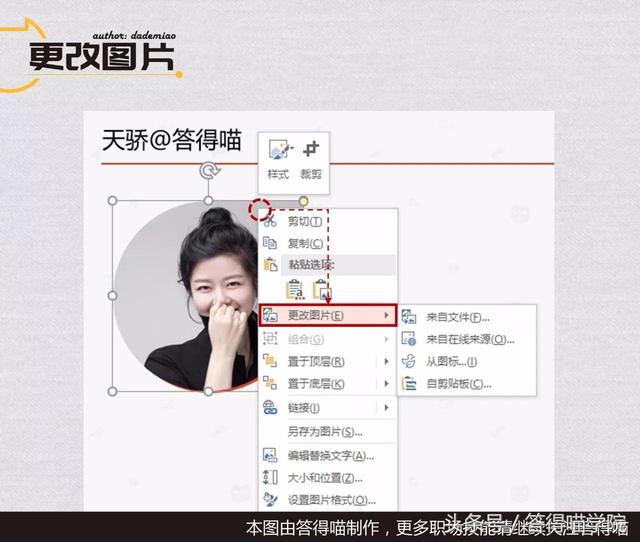The width and height of the screenshot is (640, 542).
Task: Select the circular portrait picture
Action: tap(187, 297)
